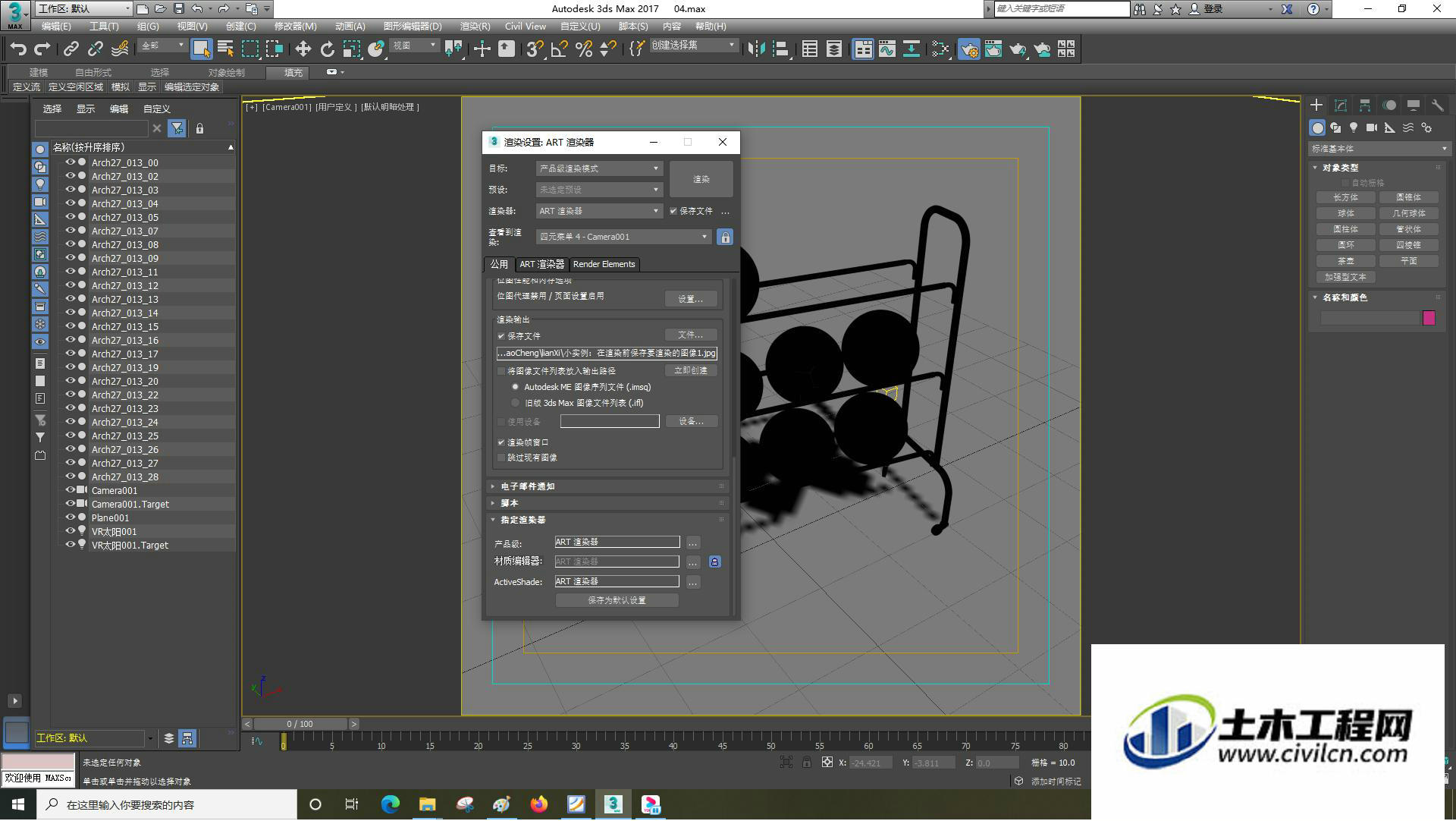Image resolution: width=1456 pixels, height=821 pixels.
Task: Open the Render Setup toolbar icon
Action: [x=968, y=49]
